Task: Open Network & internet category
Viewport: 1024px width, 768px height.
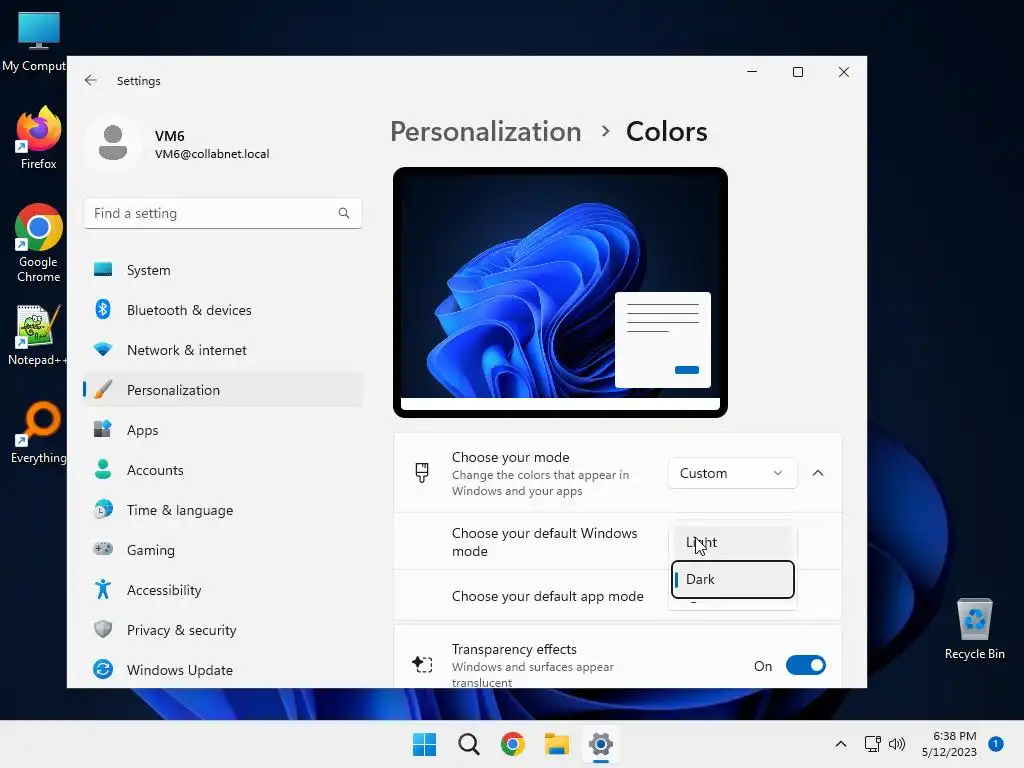Action: (223, 349)
